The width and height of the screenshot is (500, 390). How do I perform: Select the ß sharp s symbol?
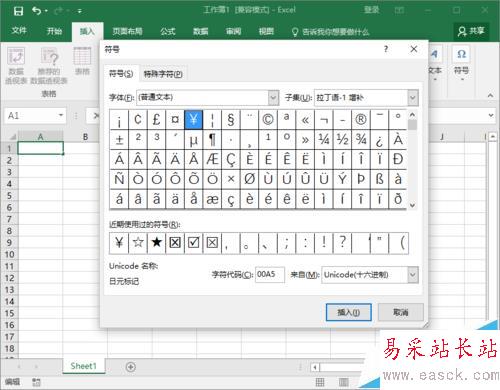tap(379, 179)
